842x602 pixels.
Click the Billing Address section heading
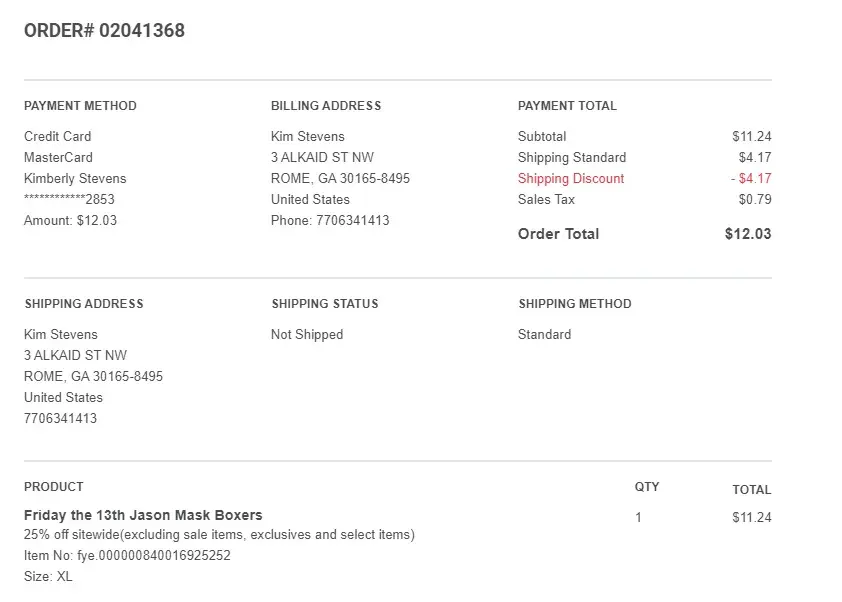tap(326, 106)
